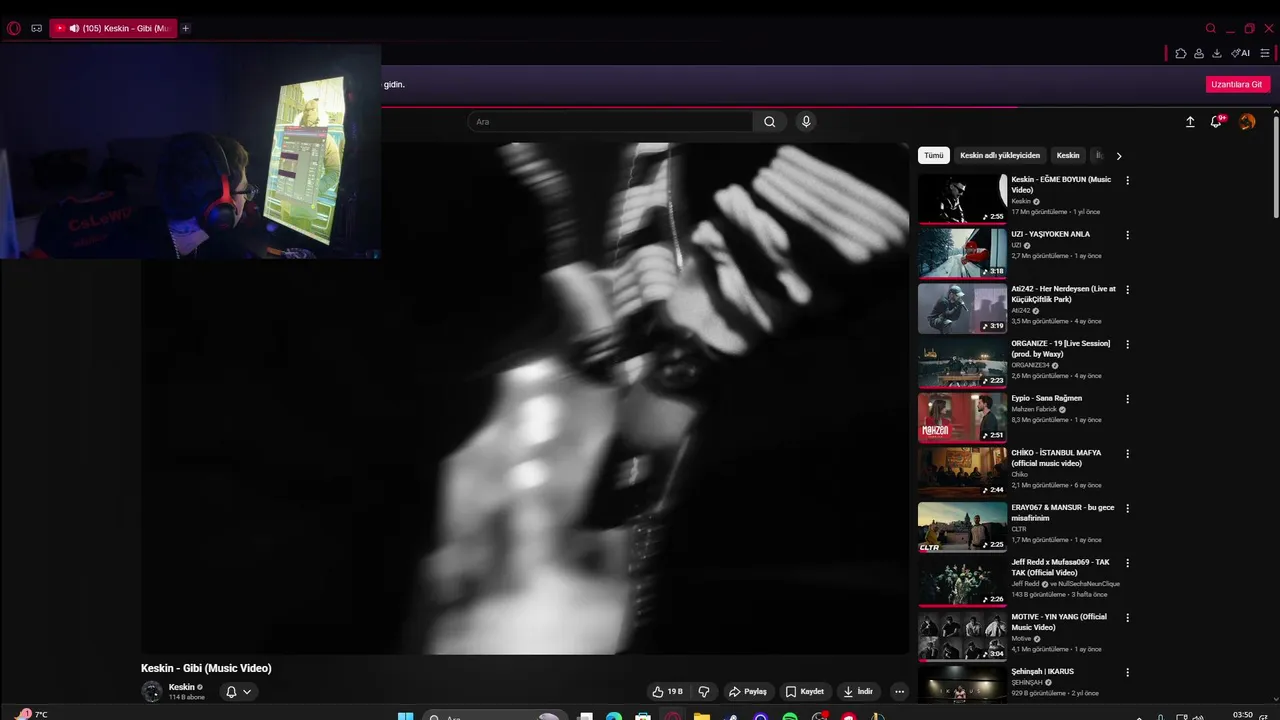Open options for EĞME BOYUN video

[1128, 181]
